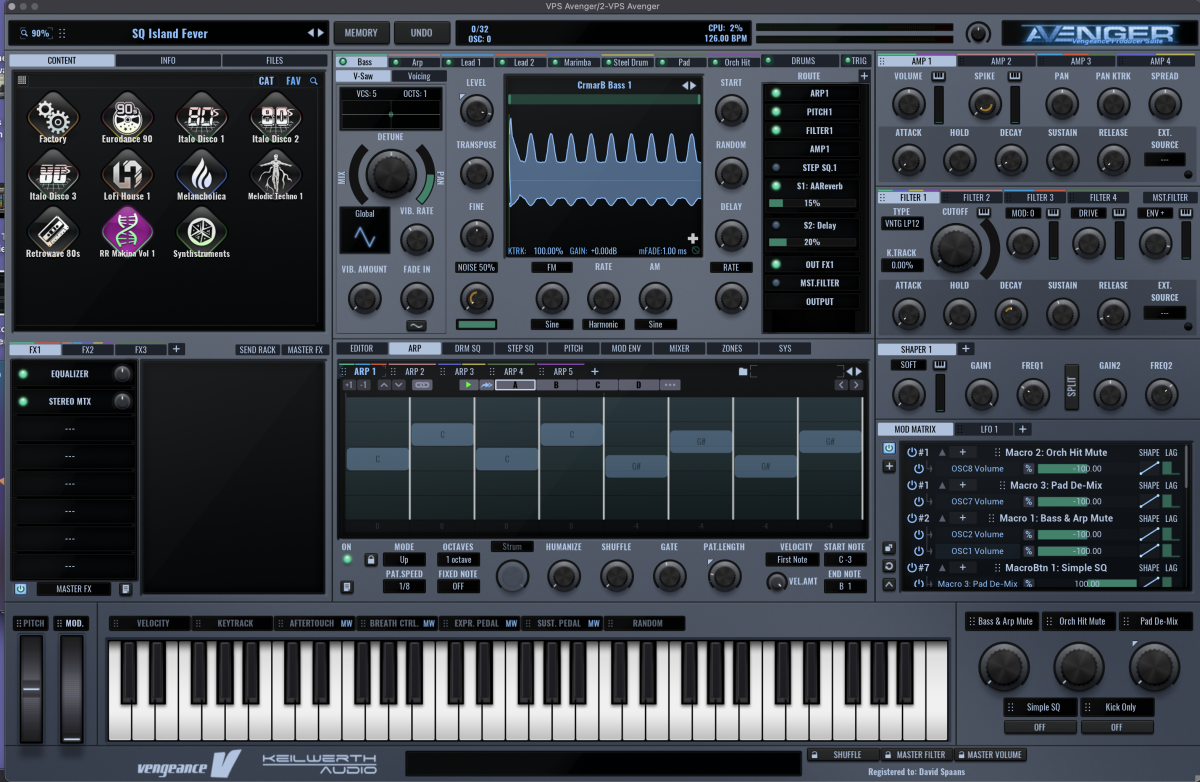
Task: Toggle the STEREO MTX effect power LED
Action: 23,402
